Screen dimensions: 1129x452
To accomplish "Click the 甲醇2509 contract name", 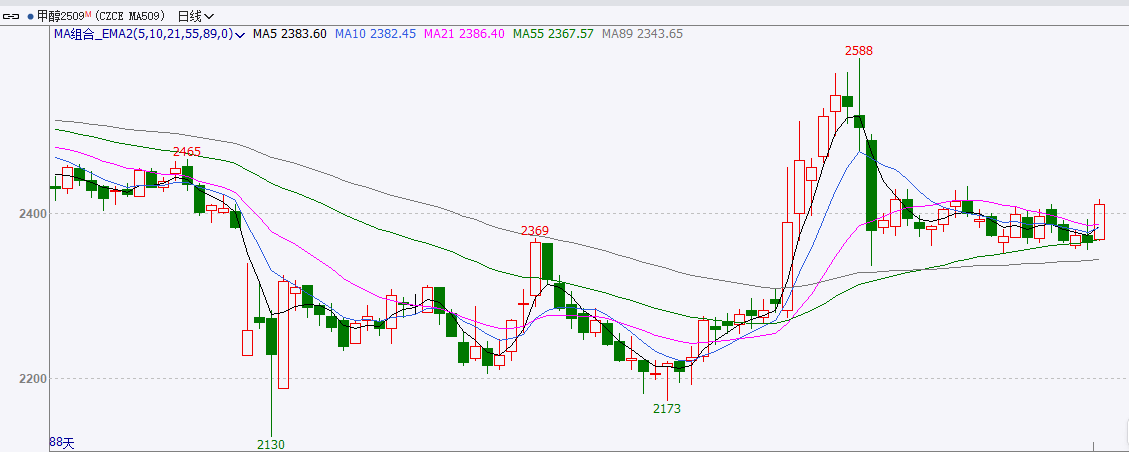I will tap(60, 16).
